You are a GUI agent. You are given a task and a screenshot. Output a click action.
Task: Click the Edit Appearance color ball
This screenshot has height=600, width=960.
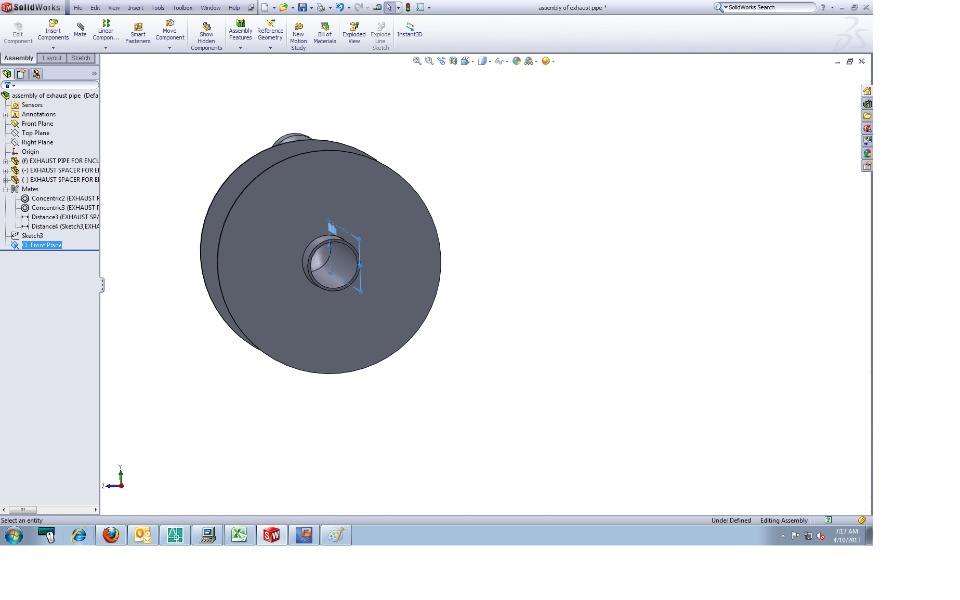tap(517, 61)
